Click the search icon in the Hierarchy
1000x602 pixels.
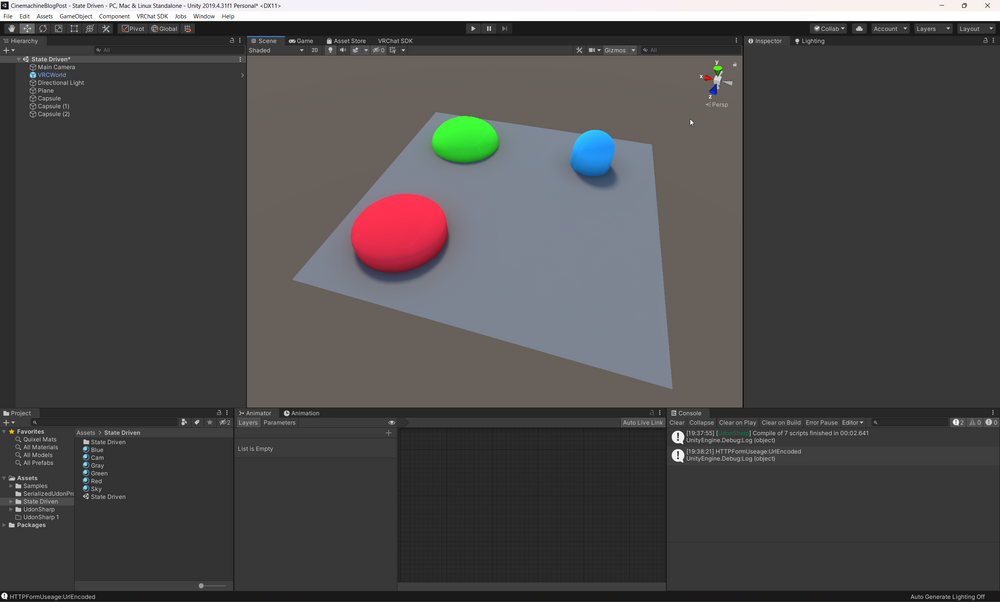[98, 50]
